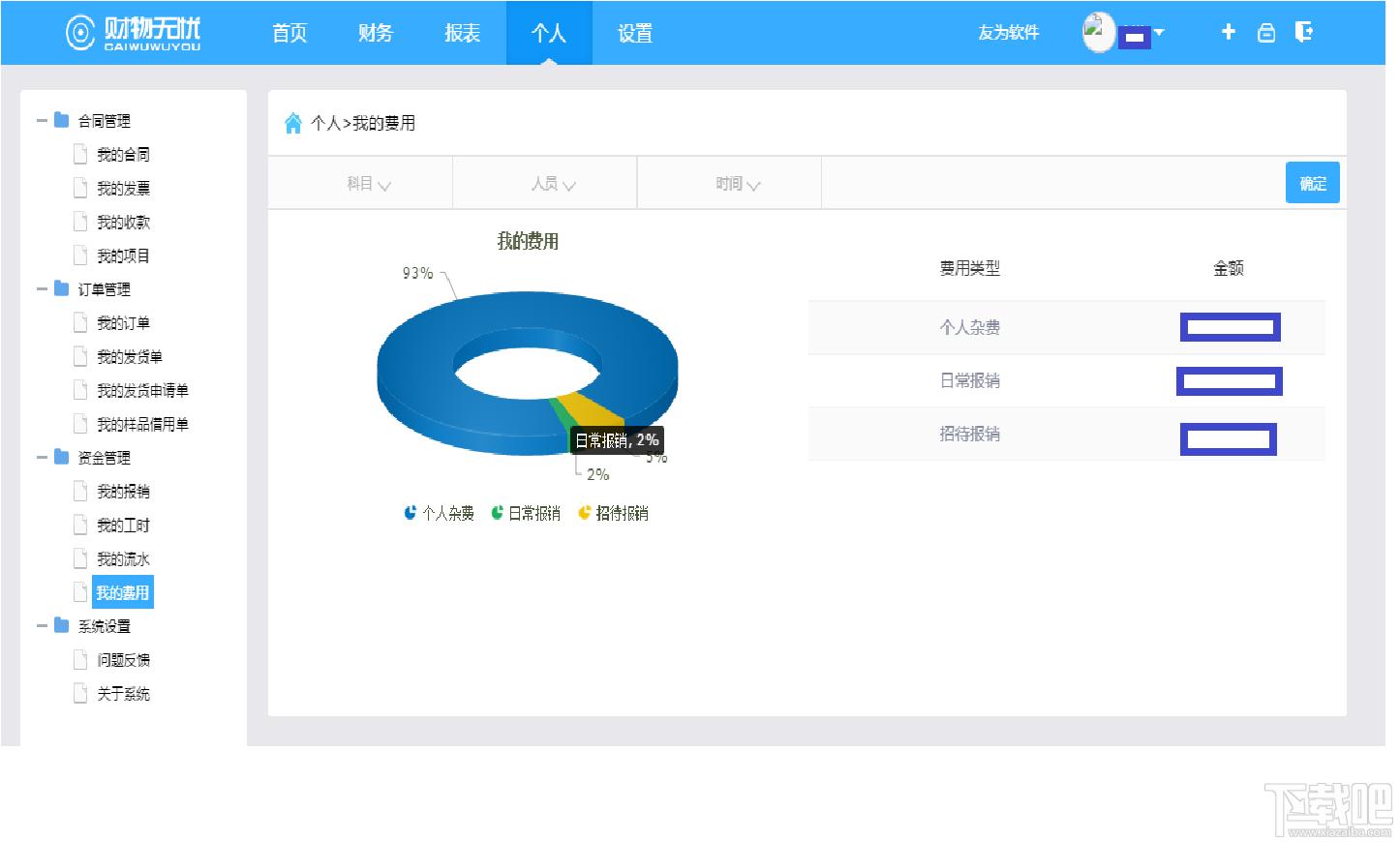Open the 人员 filter dropdown
The width and height of the screenshot is (1400, 842).
point(554,184)
